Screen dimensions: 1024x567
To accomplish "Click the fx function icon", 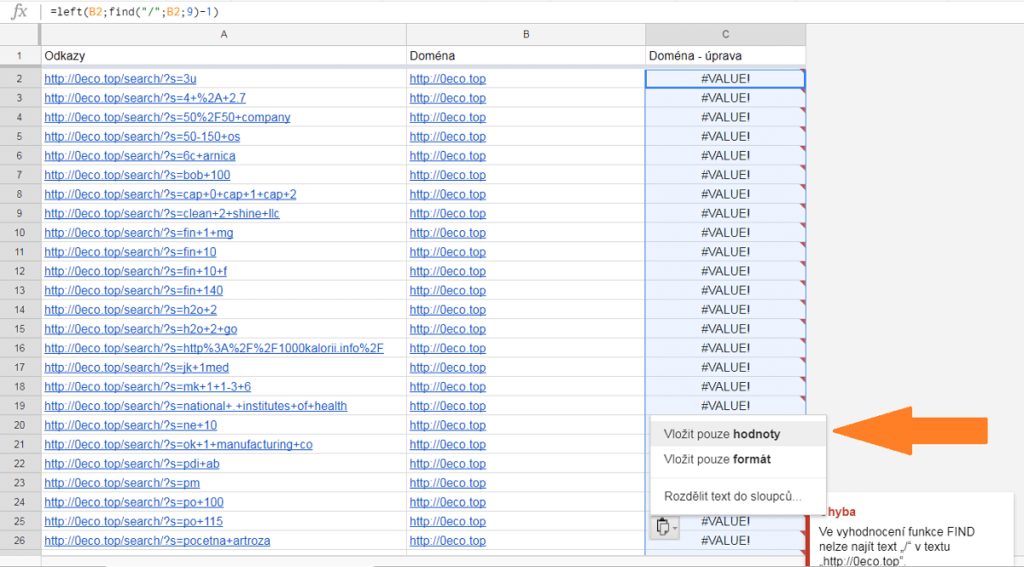I will 19,12.
